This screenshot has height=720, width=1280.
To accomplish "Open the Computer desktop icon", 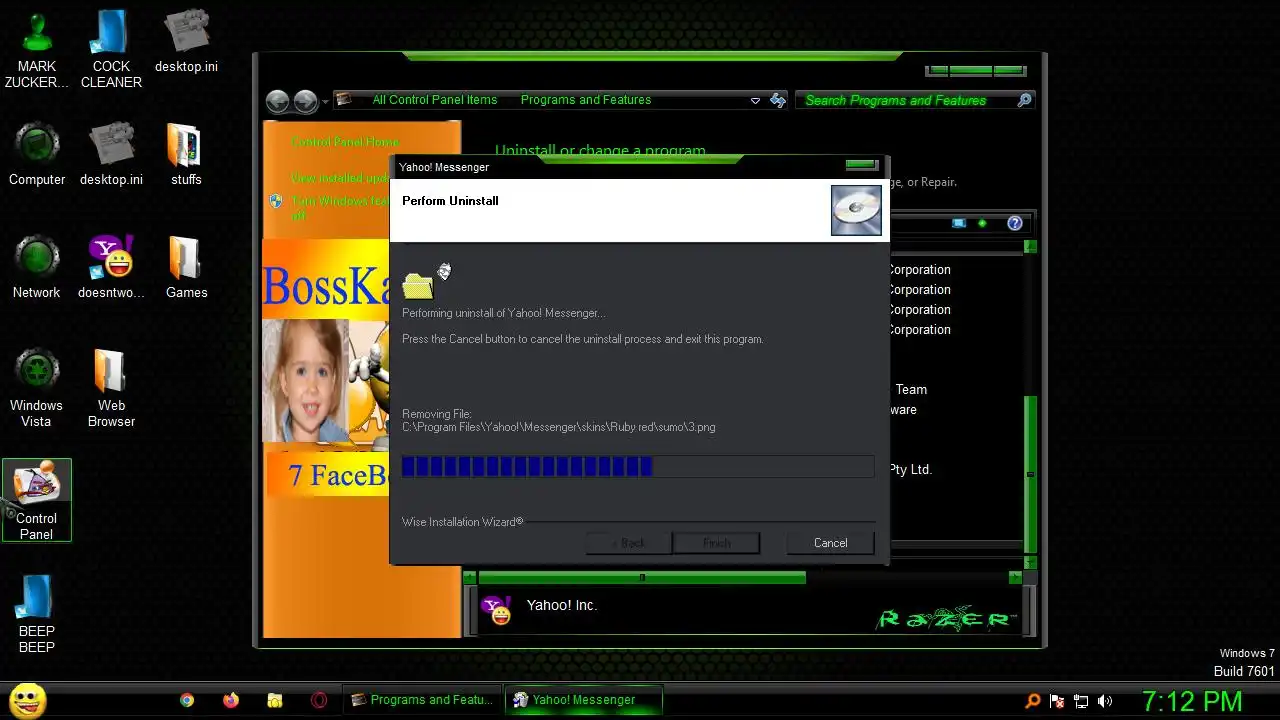I will click(37, 154).
